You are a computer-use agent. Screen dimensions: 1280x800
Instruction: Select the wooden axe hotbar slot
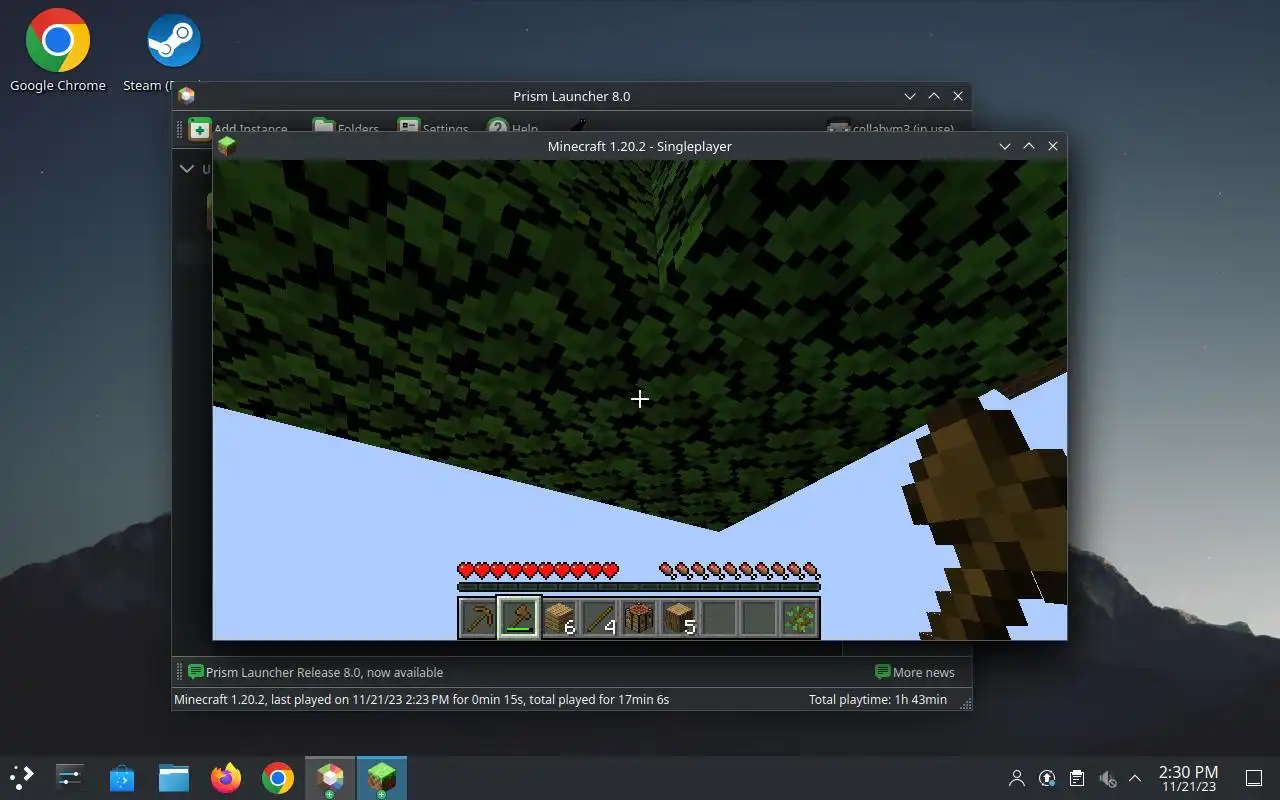pos(519,618)
